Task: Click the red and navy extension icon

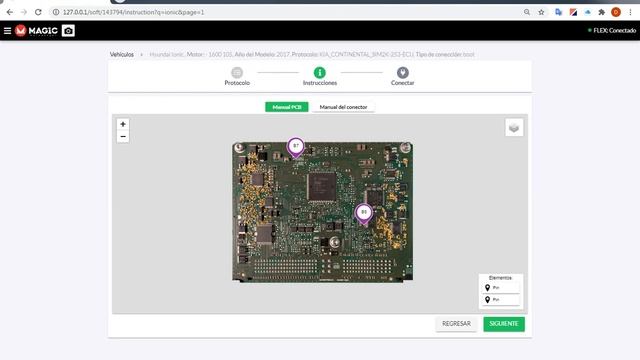Action: (573, 12)
